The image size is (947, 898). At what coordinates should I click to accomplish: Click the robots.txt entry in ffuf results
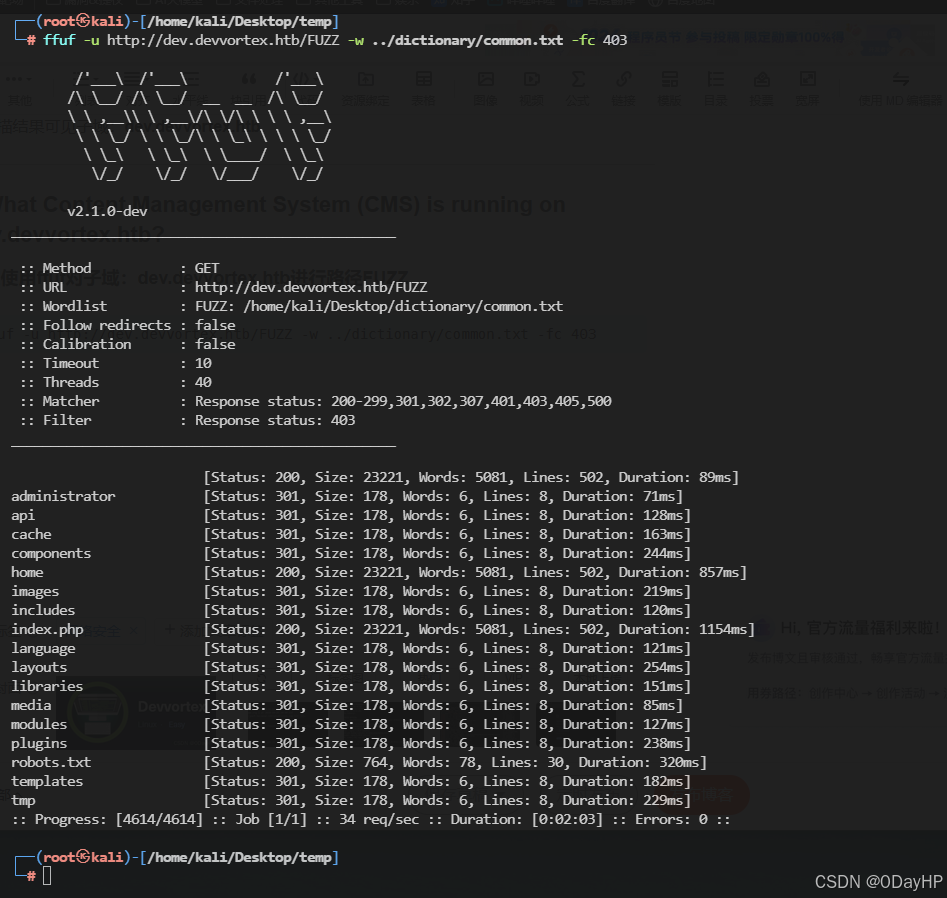tap(50, 762)
